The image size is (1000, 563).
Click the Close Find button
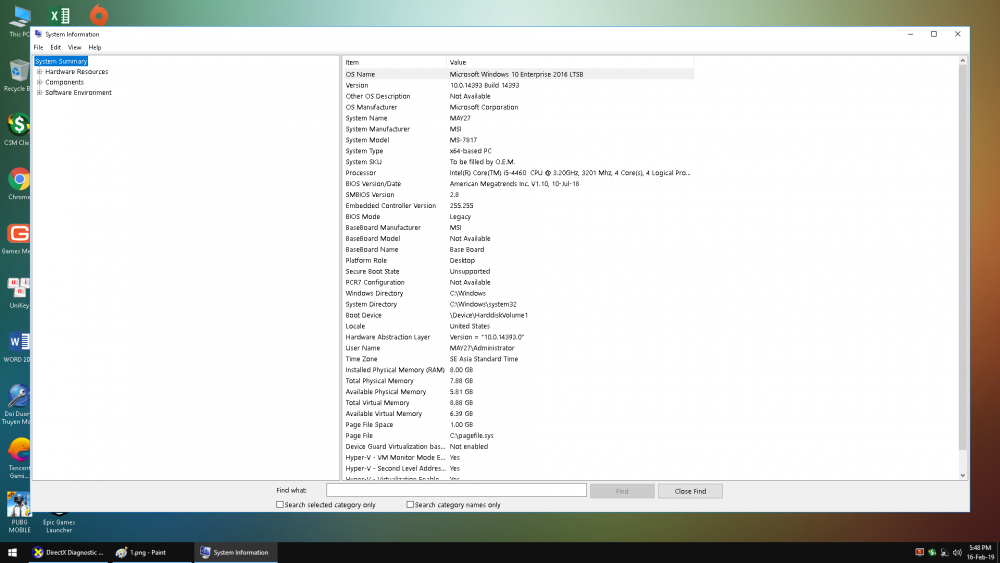(690, 491)
